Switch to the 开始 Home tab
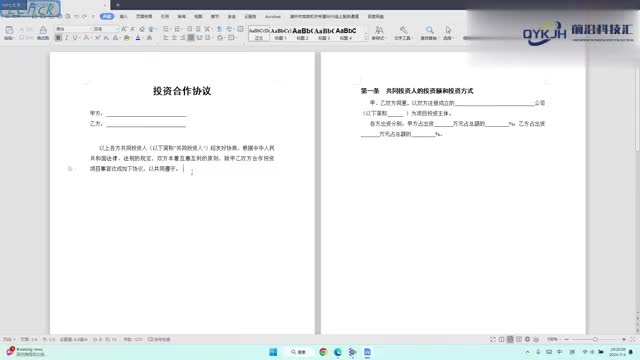 107,16
